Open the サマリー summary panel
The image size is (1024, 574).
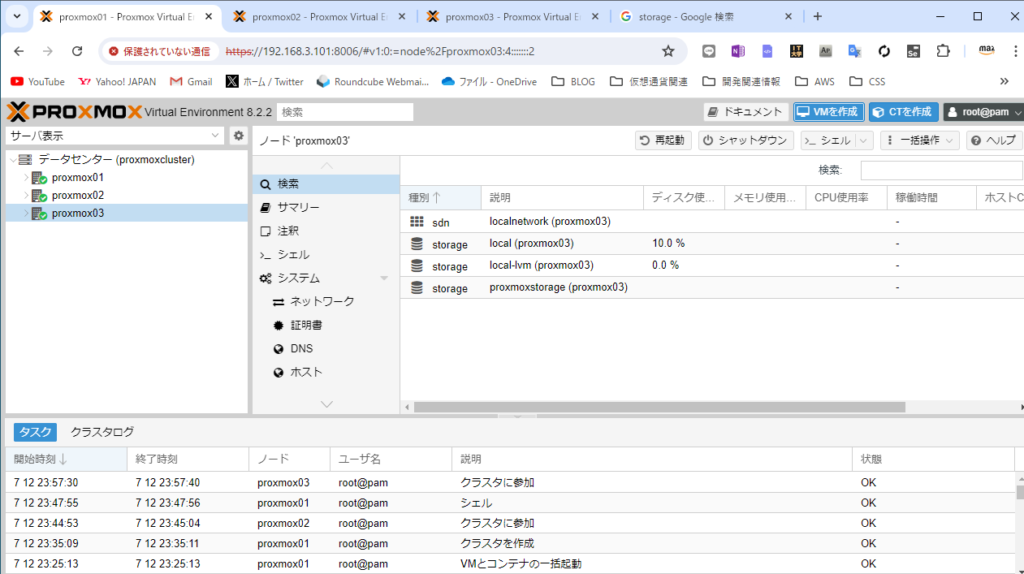(x=298, y=207)
